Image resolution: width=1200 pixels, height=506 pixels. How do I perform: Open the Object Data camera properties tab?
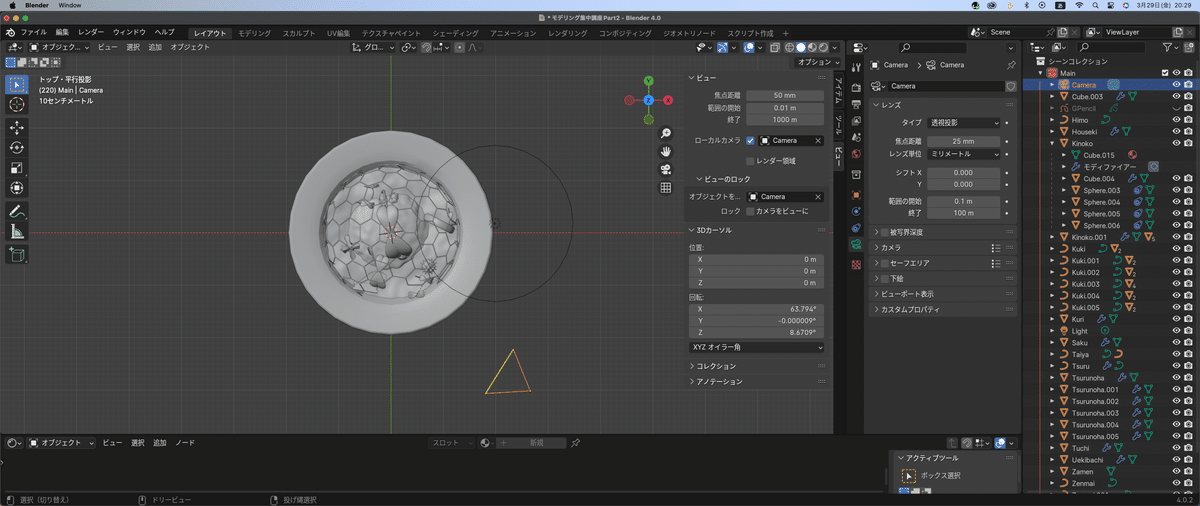(856, 244)
